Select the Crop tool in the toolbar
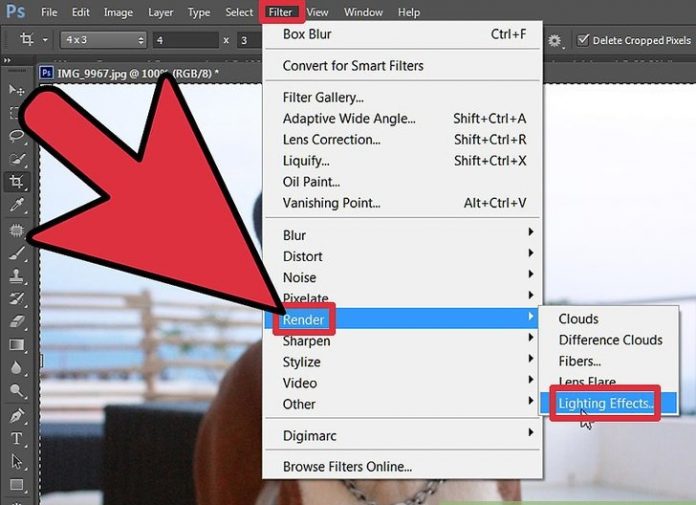The image size is (696, 505). 17,182
